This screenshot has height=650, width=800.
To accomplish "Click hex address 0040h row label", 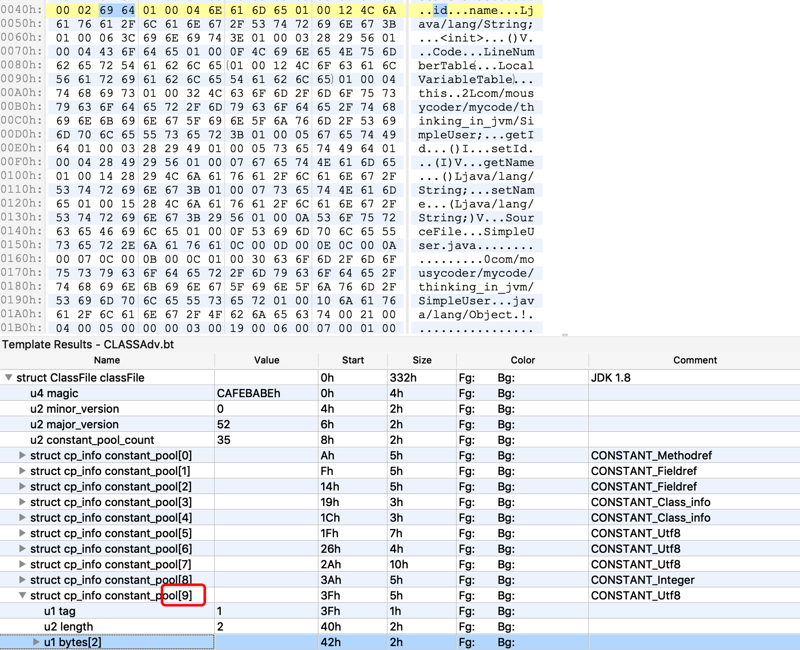I will click(21, 10).
